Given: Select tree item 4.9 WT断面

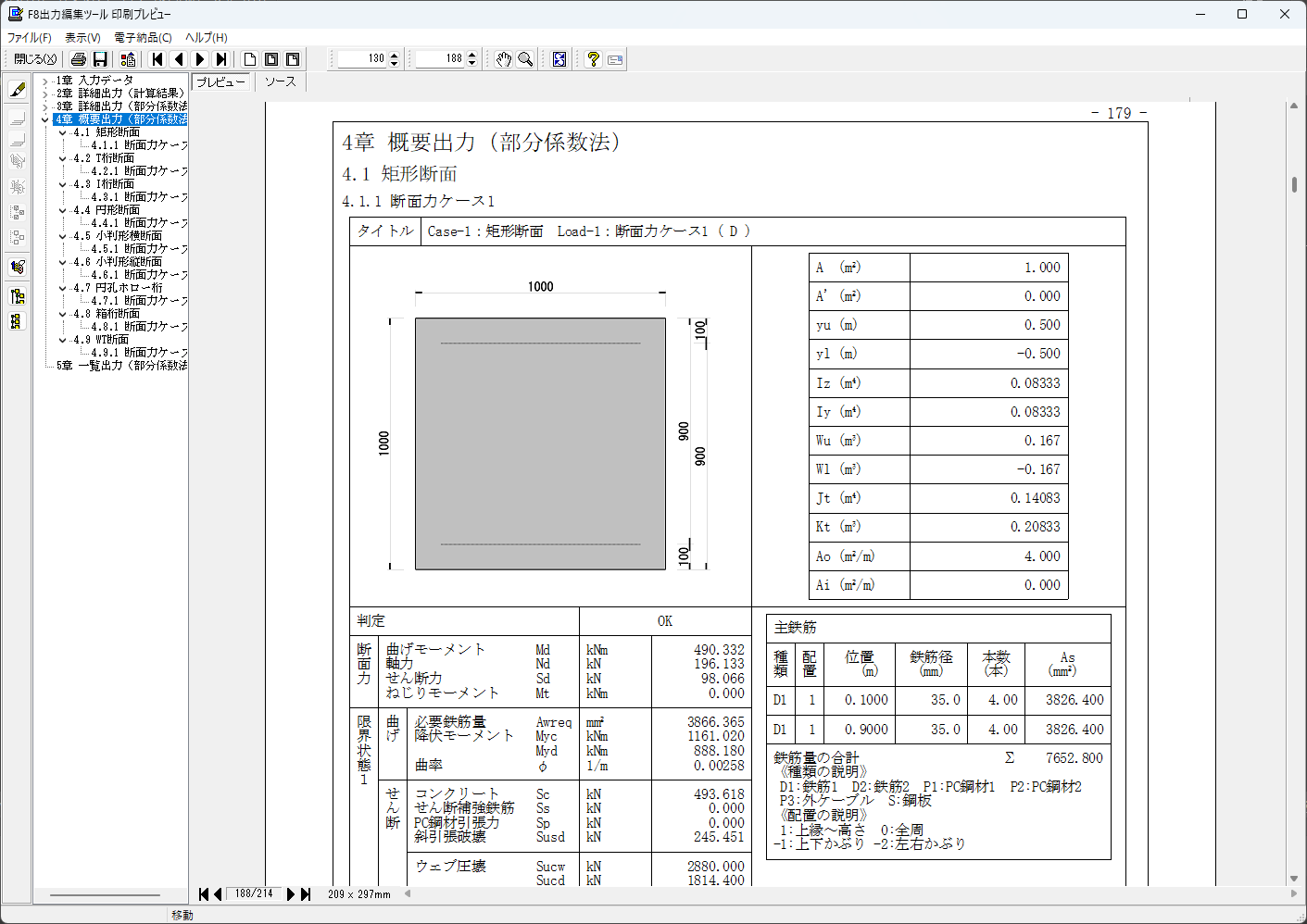Looking at the screenshot, I should click(x=101, y=340).
